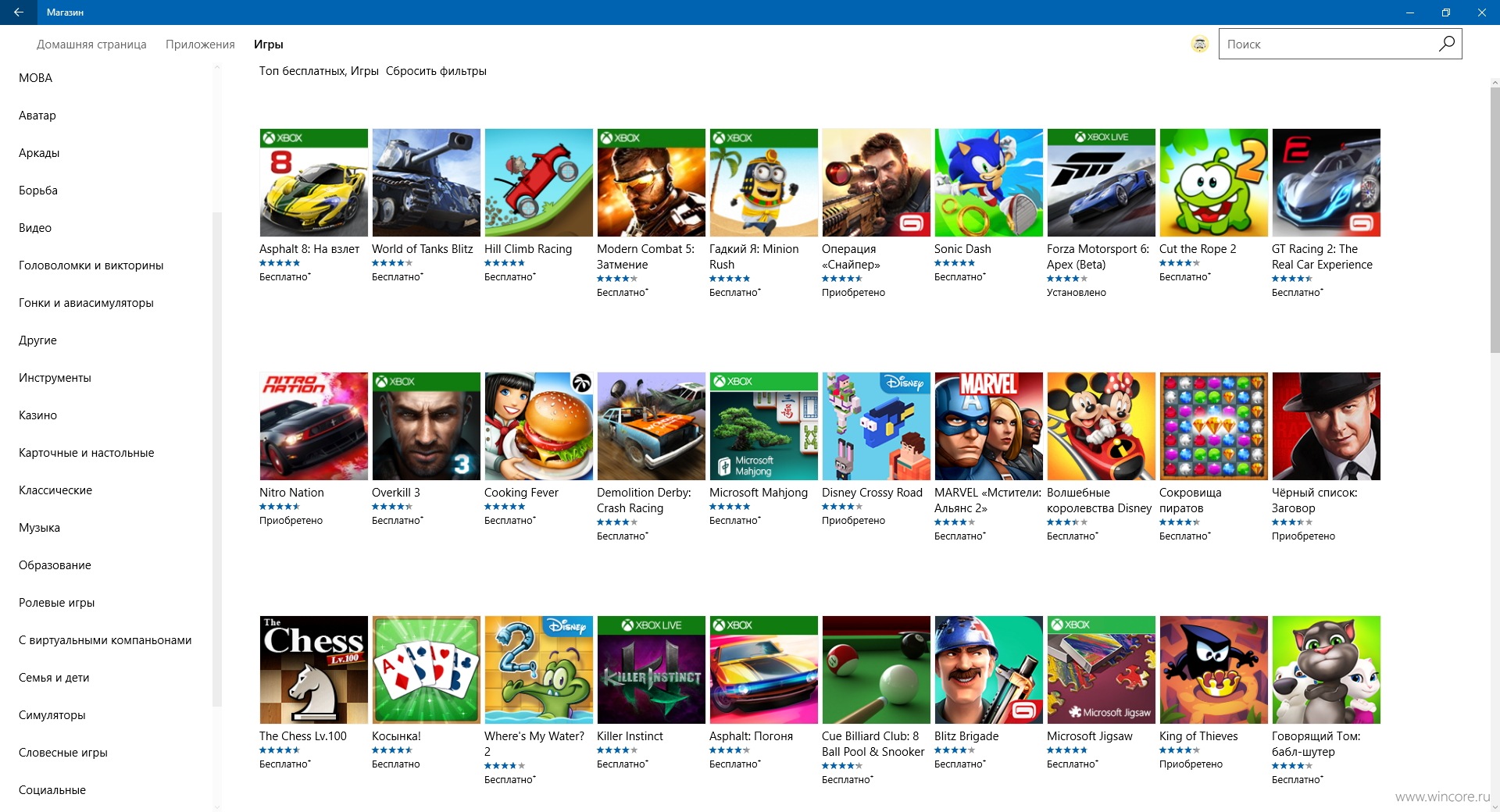Pick the Симуляторы category
The height and width of the screenshot is (812, 1500).
(x=52, y=715)
